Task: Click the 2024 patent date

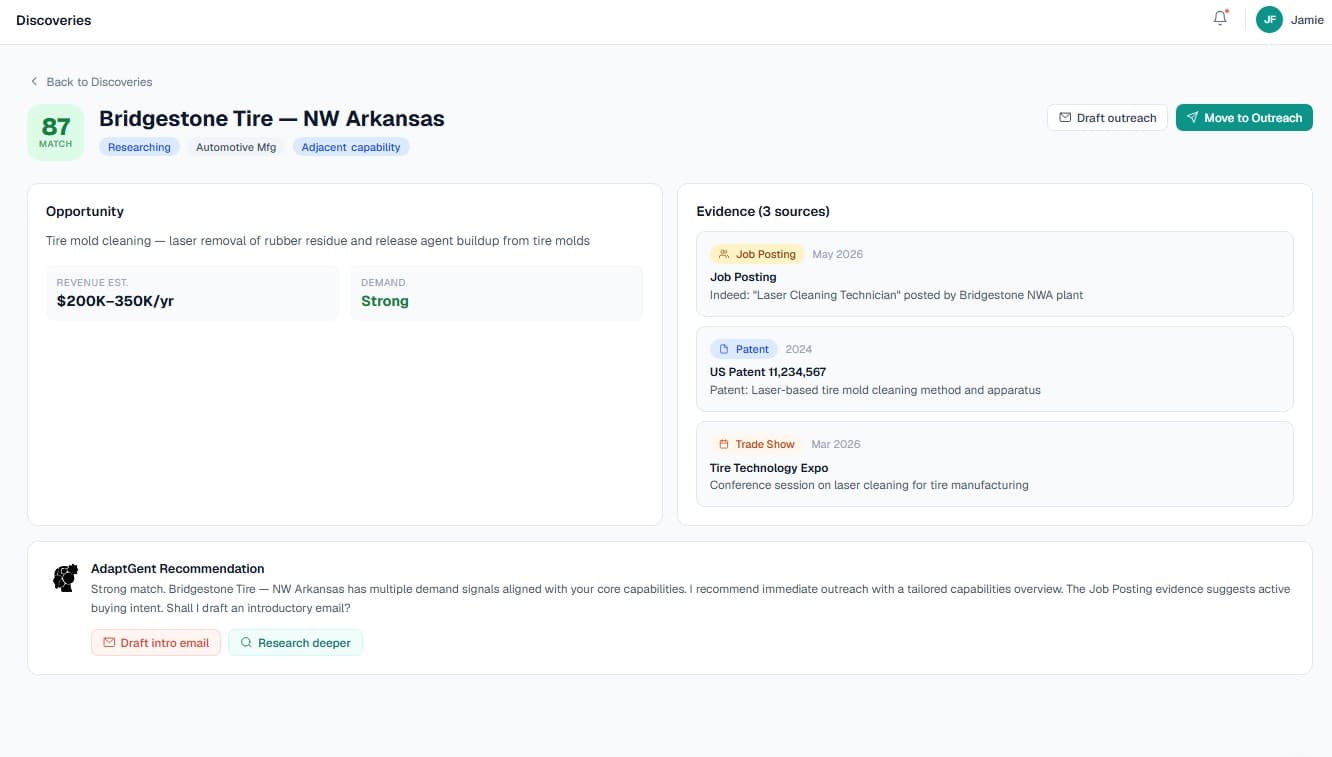Action: 799,349
